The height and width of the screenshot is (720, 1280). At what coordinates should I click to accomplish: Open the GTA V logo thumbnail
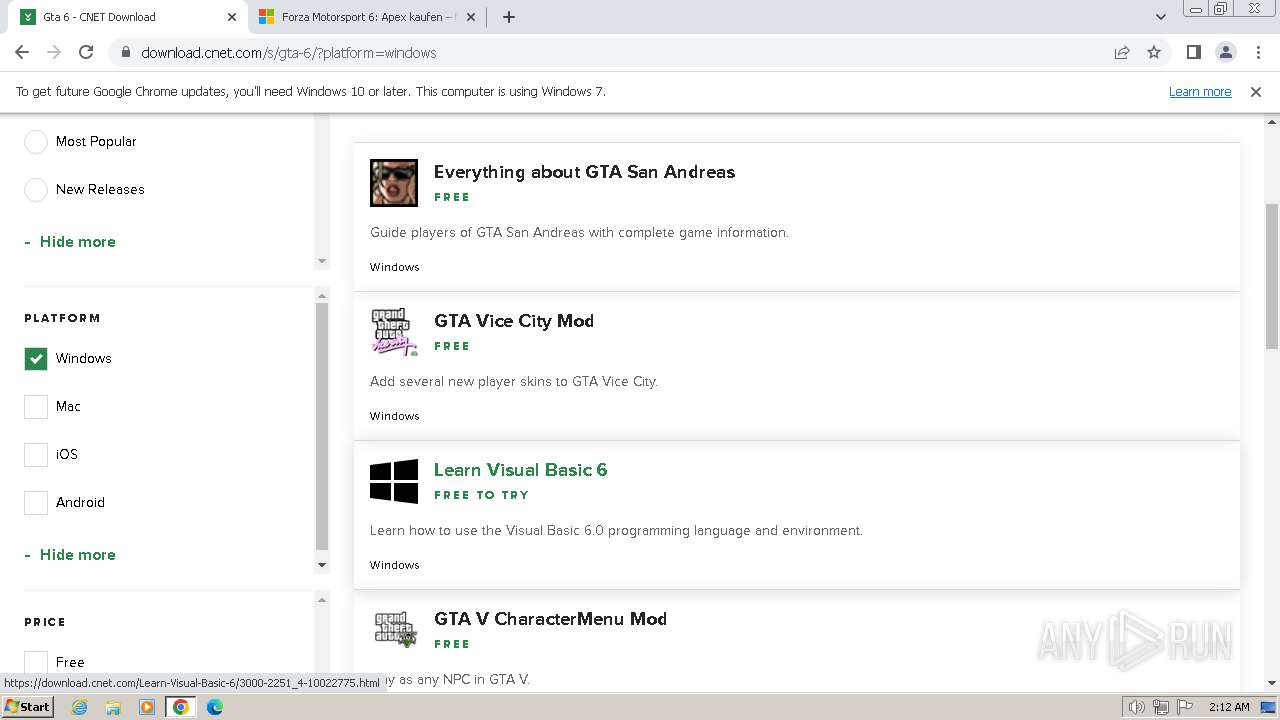pyautogui.click(x=394, y=630)
